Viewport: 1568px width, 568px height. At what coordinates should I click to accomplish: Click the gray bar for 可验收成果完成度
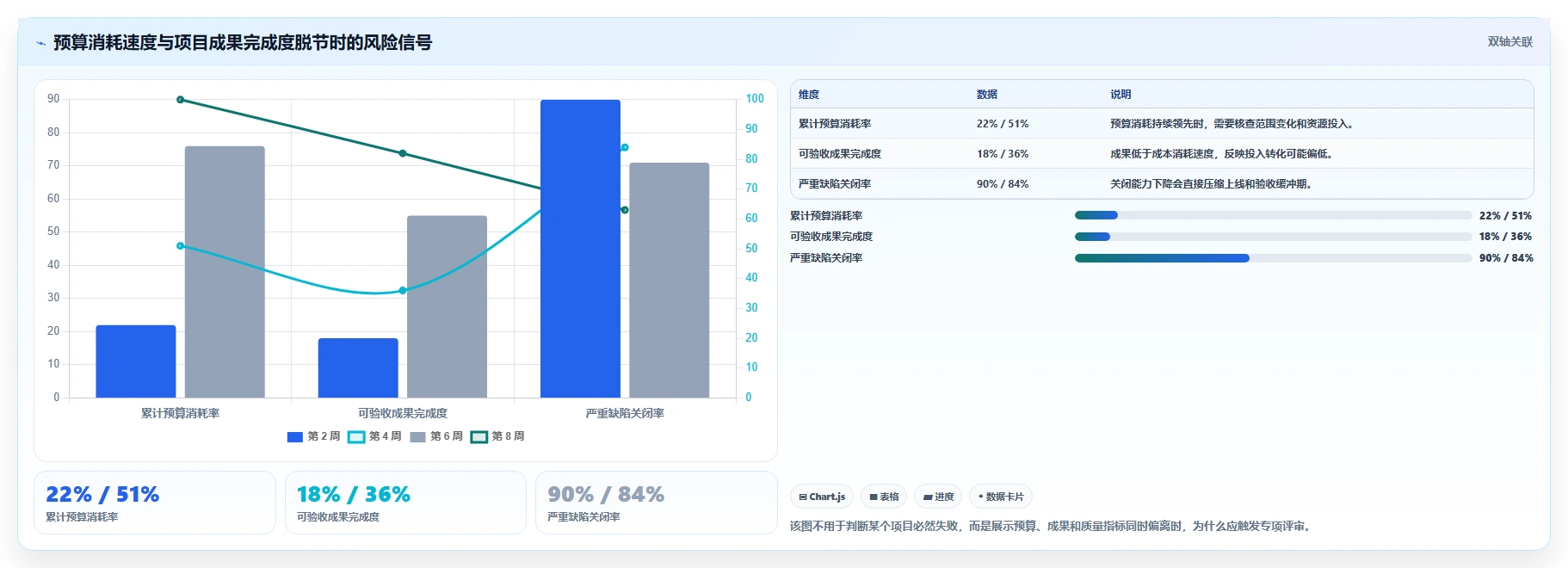tap(447, 306)
